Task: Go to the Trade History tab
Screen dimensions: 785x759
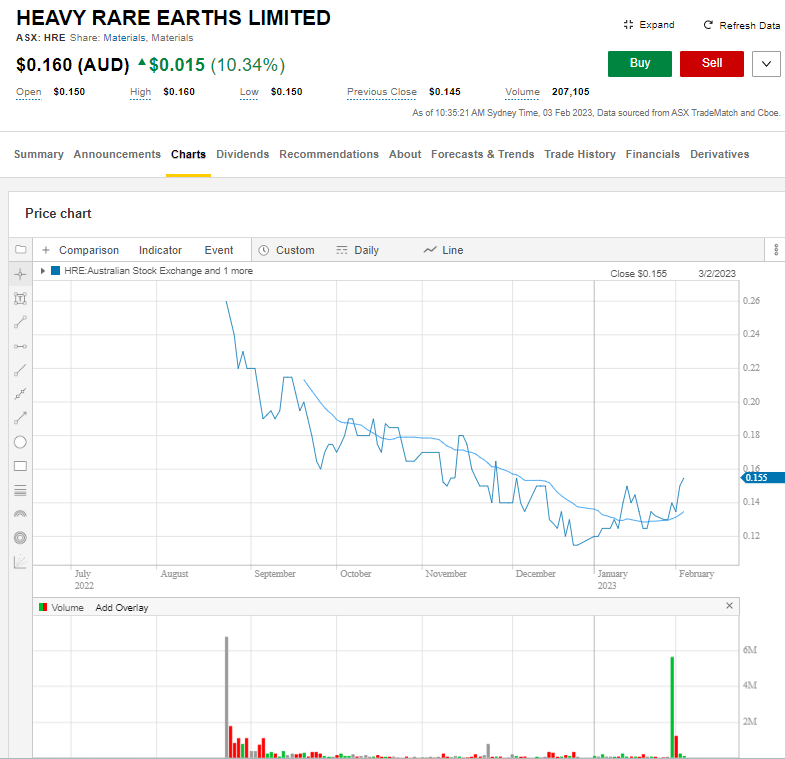Action: [x=580, y=154]
